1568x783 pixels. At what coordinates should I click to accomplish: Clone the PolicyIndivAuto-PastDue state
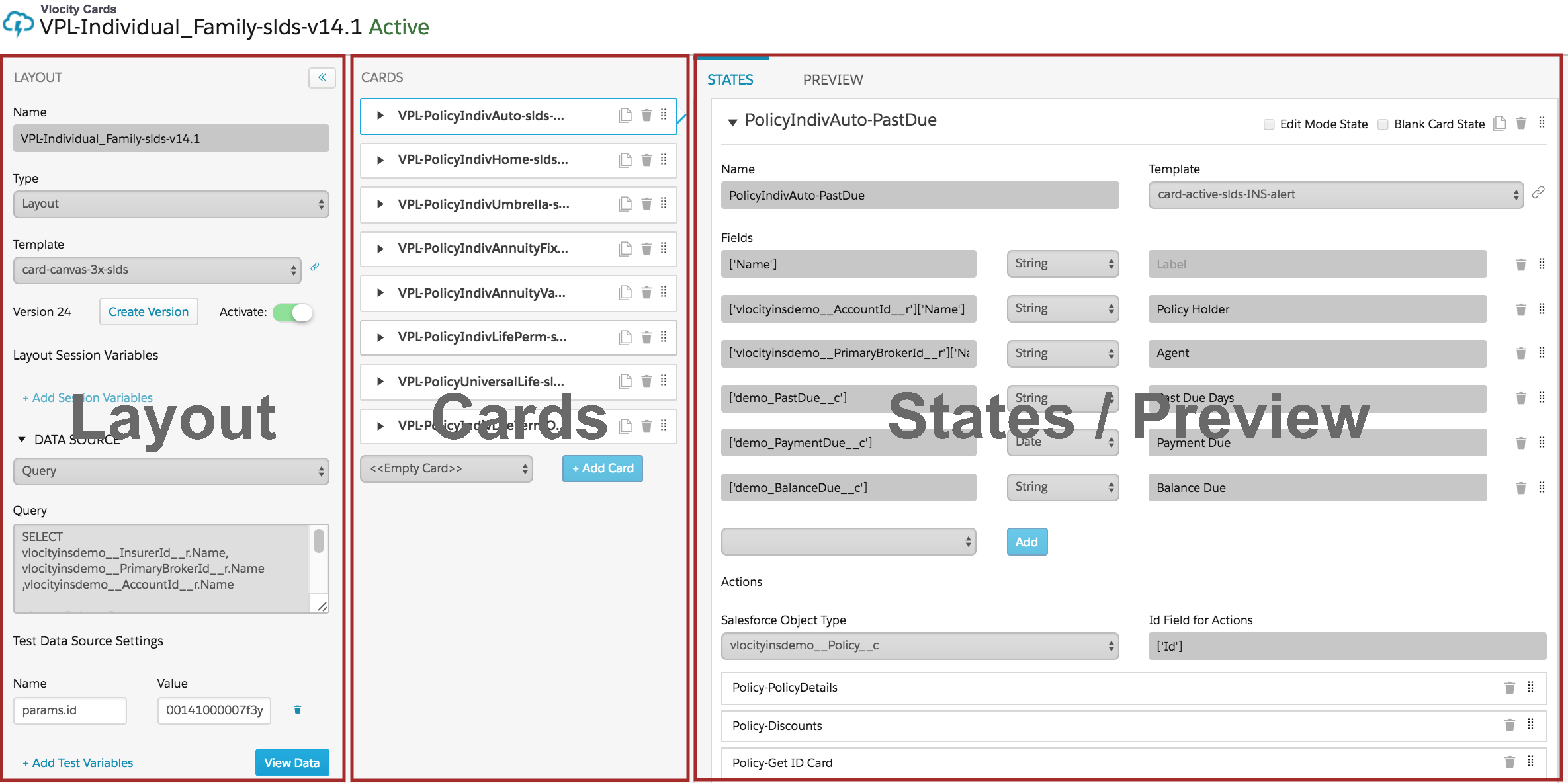[1500, 123]
